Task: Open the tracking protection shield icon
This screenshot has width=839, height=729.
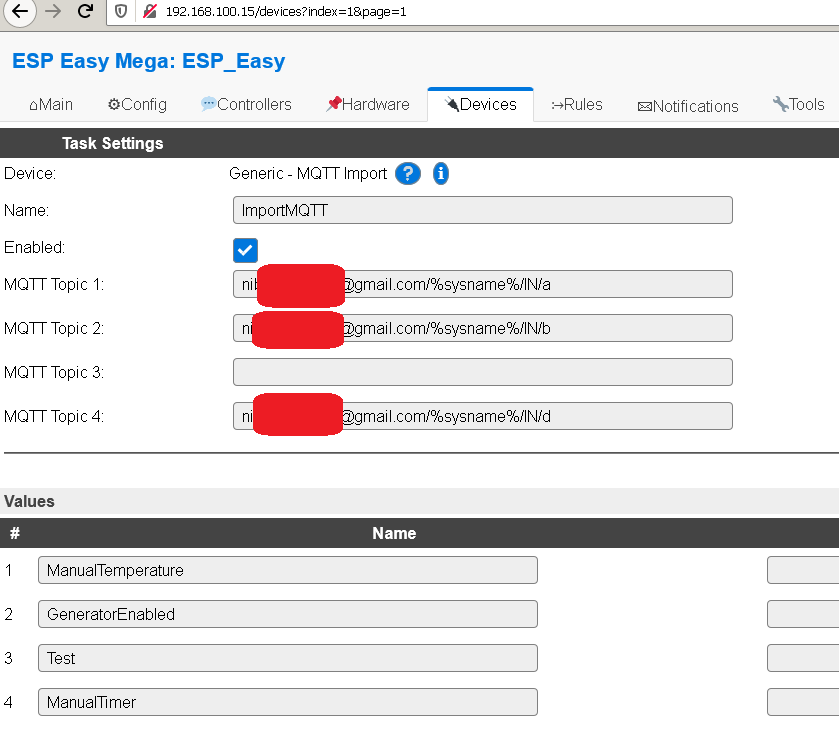Action: (121, 11)
